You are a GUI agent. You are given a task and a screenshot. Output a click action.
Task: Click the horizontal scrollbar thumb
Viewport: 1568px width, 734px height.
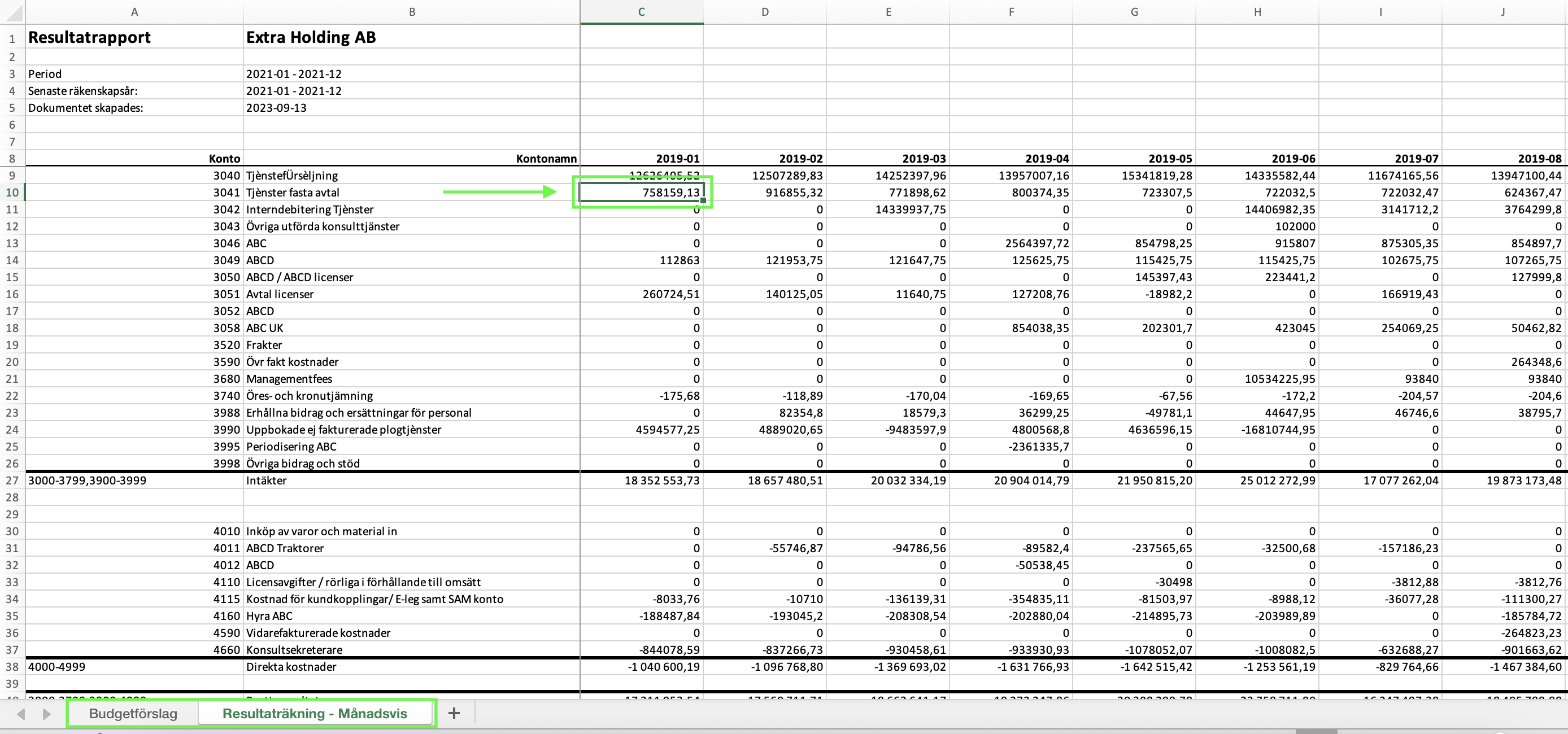[1316, 731]
